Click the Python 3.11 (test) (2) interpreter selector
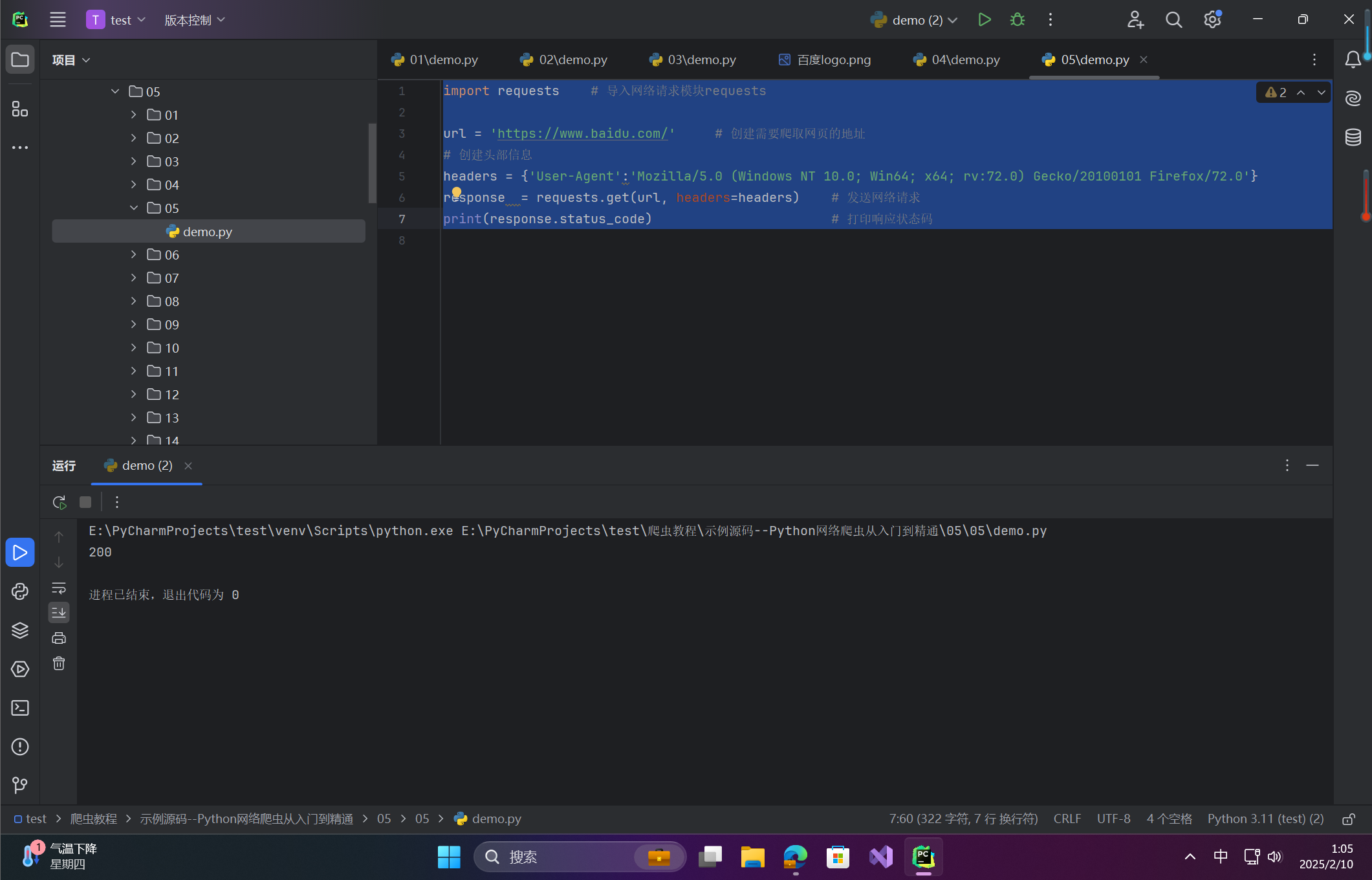1372x880 pixels. pos(1265,819)
